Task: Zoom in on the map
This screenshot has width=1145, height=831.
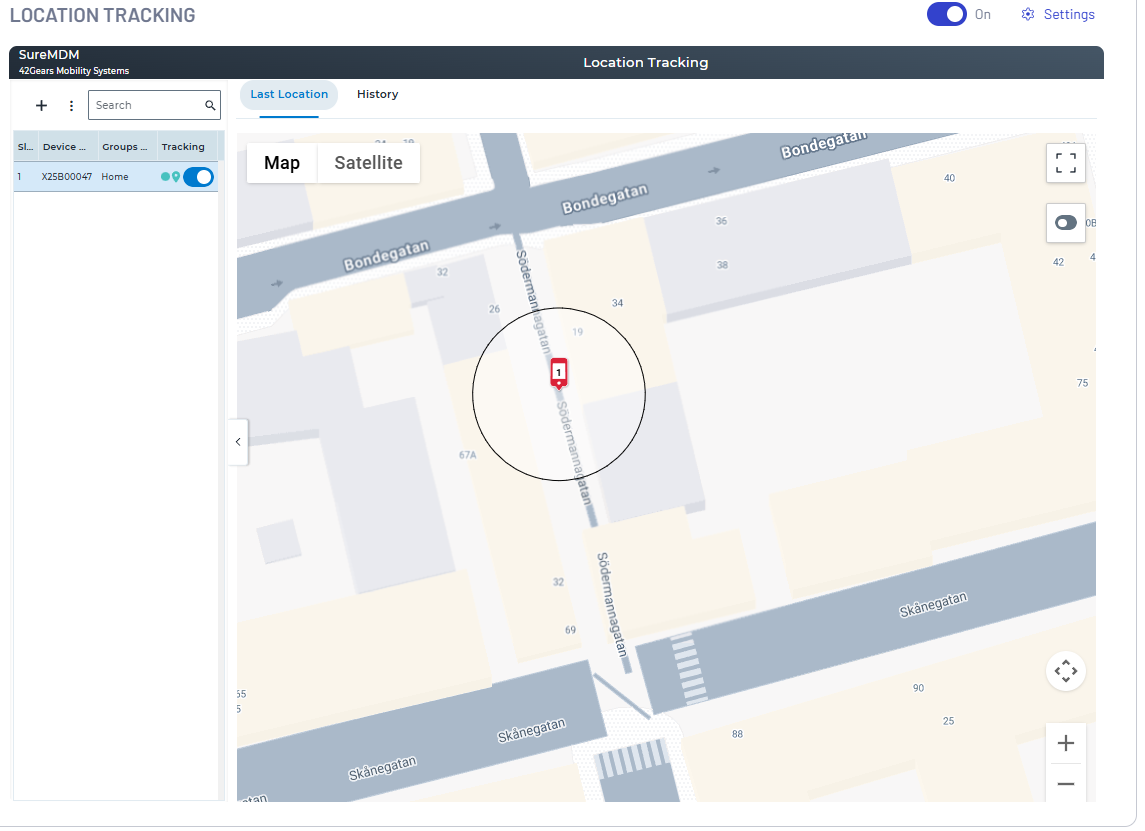Action: (x=1065, y=743)
